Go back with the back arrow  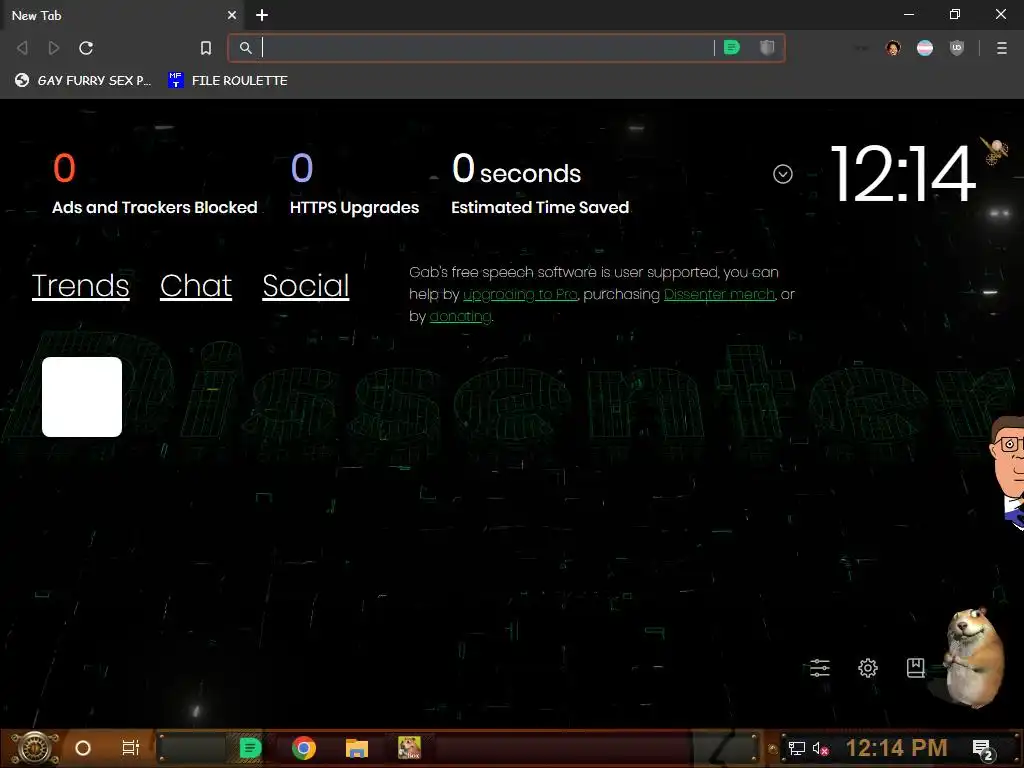pos(22,48)
